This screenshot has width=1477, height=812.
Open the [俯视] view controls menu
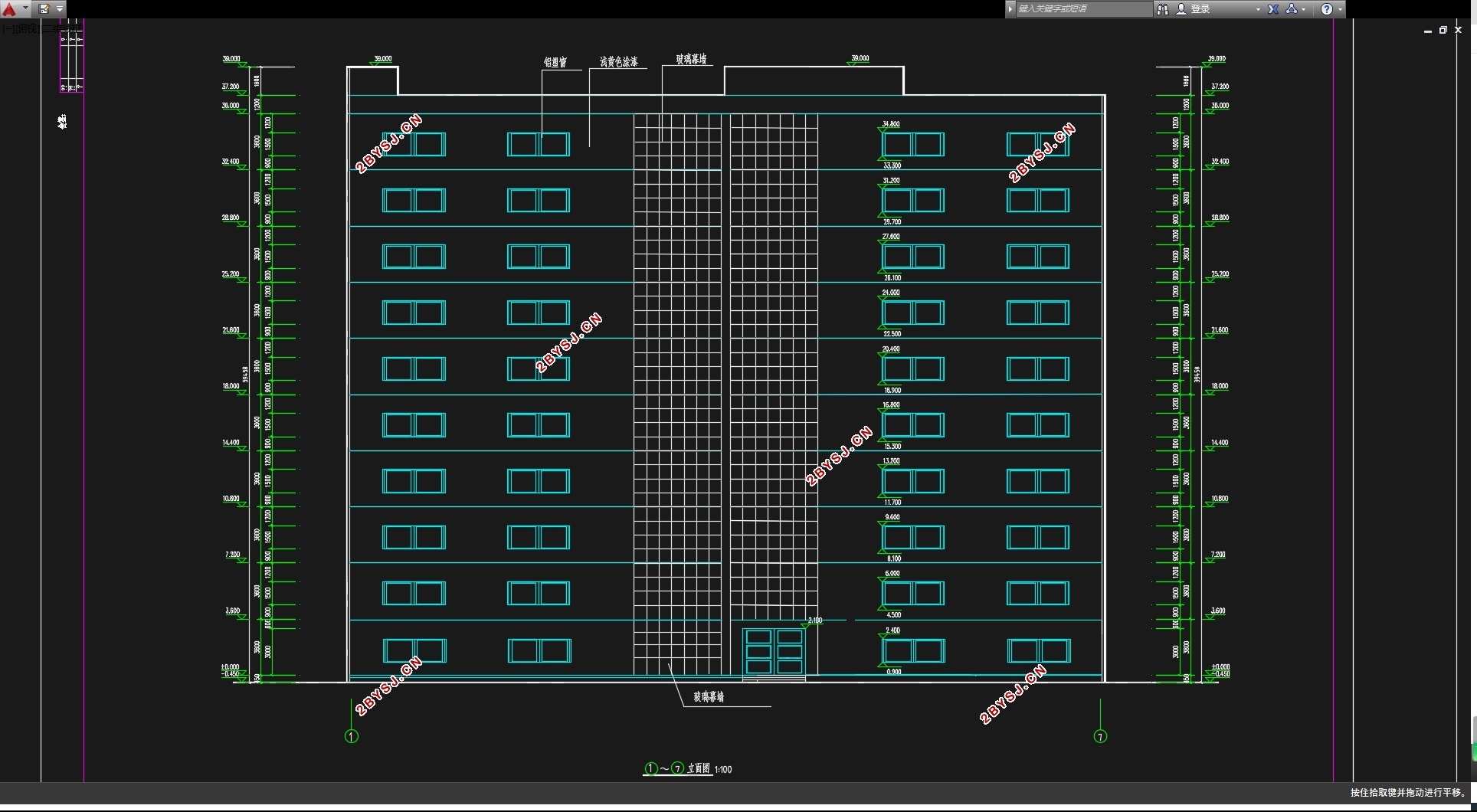(x=28, y=29)
